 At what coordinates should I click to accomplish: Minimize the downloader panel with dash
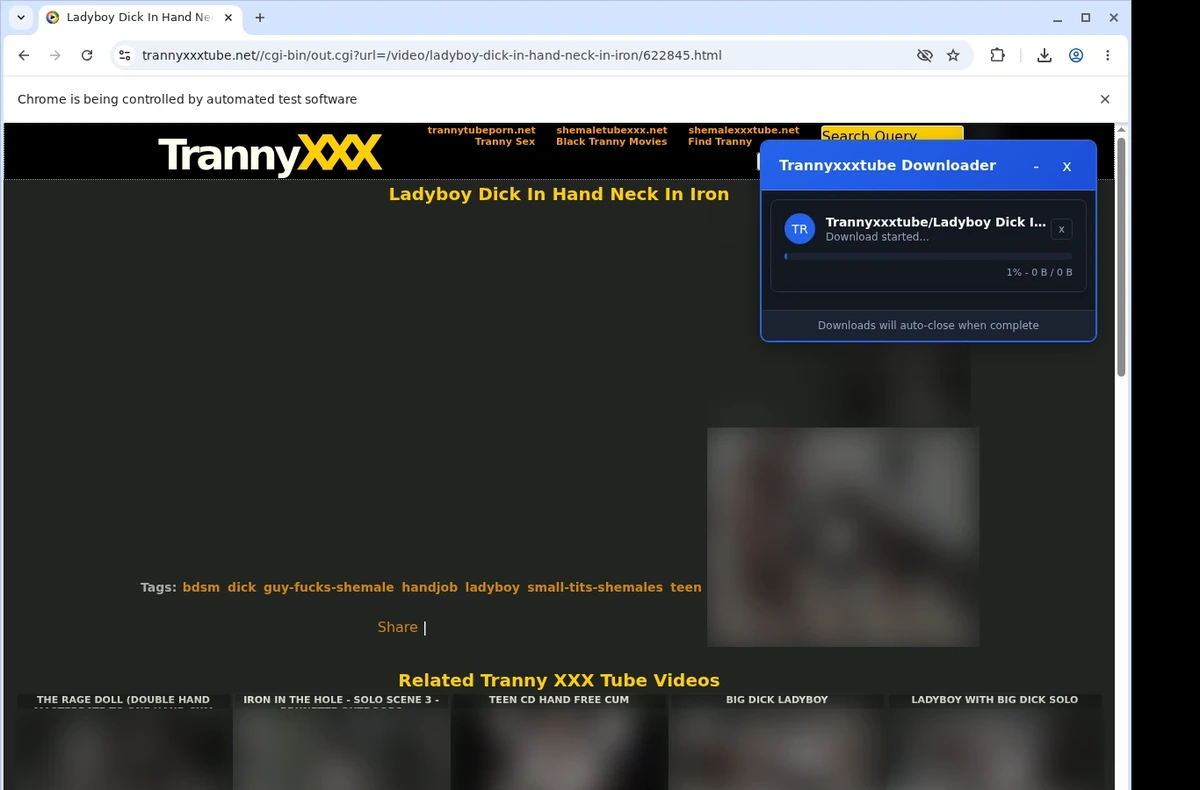tap(1036, 166)
